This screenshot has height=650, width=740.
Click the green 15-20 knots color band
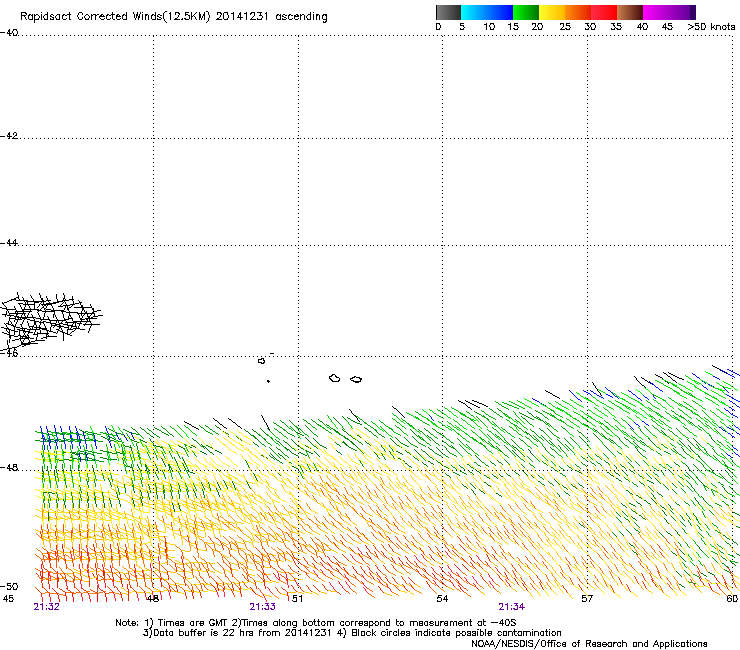click(x=526, y=12)
